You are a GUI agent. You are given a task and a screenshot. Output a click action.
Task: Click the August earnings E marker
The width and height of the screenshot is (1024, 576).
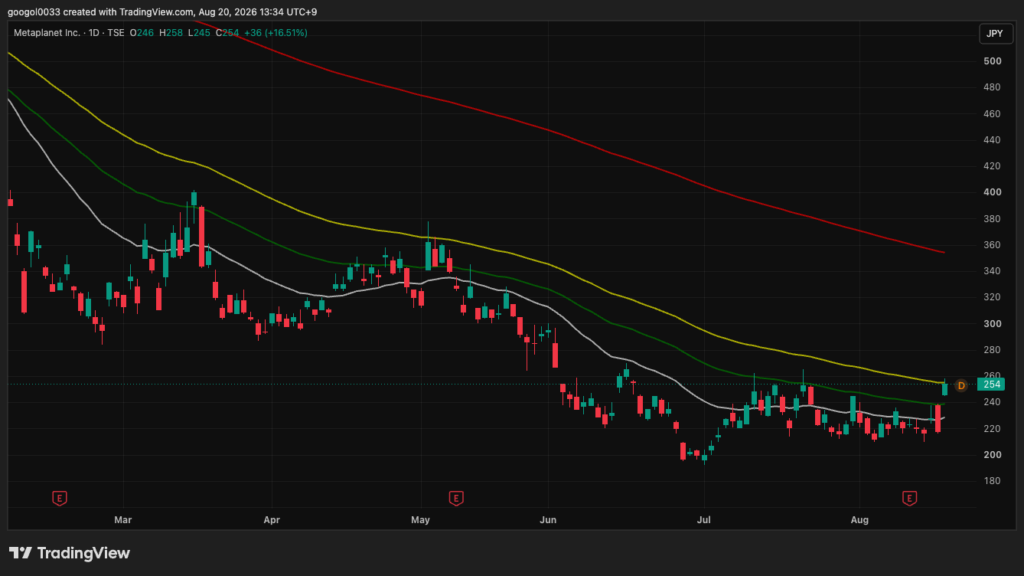(909, 499)
